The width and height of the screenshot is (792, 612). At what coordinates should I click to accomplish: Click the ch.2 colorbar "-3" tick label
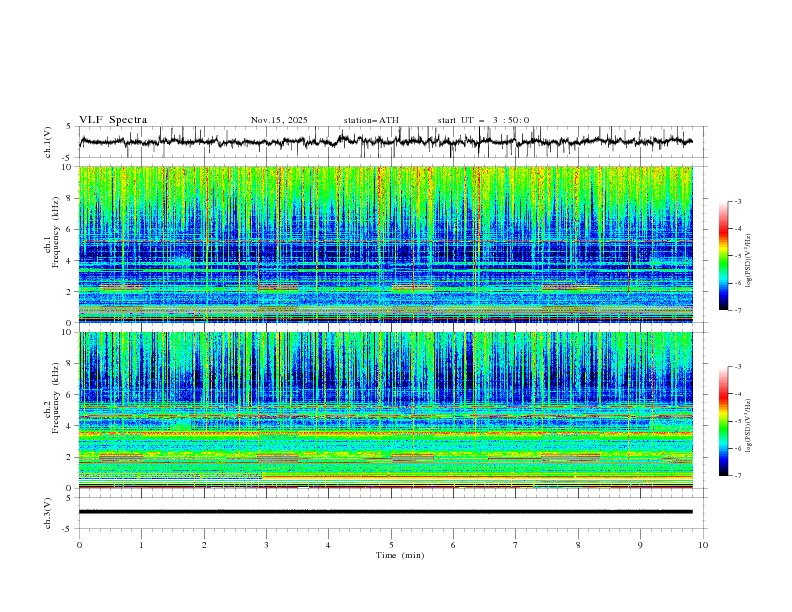point(738,367)
